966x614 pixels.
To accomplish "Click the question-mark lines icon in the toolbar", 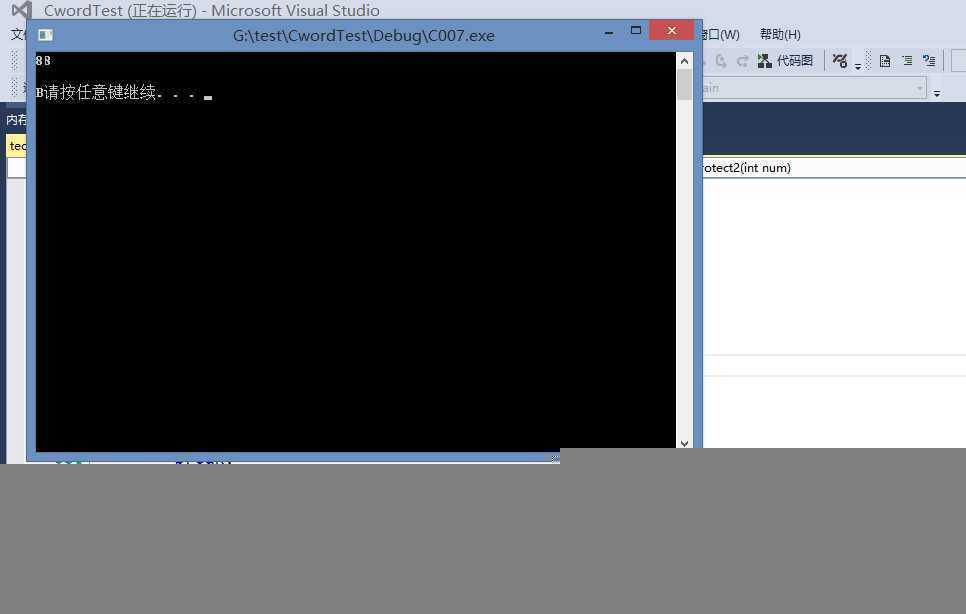I will [929, 60].
